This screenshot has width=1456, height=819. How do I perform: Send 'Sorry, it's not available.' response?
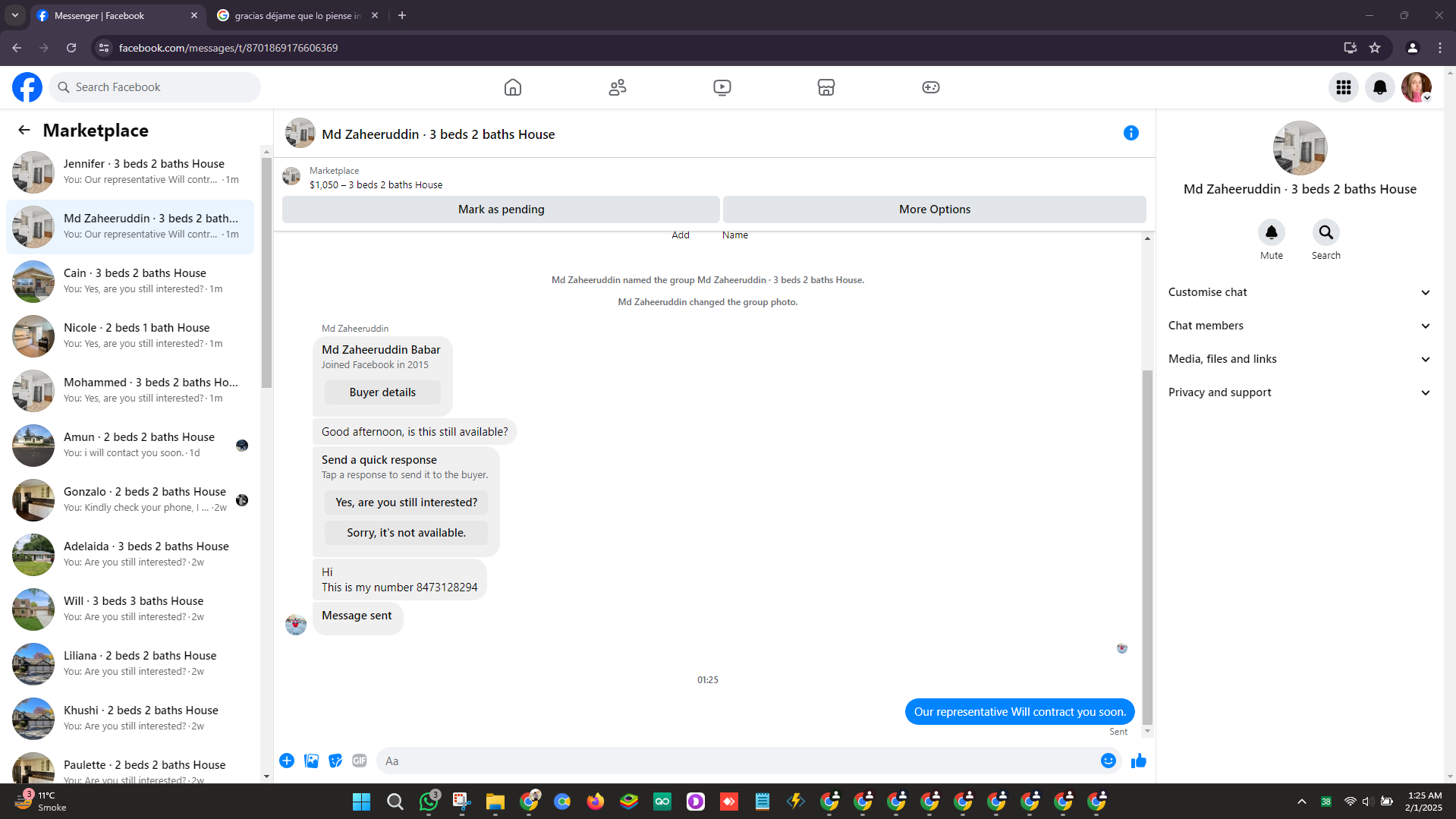[407, 533]
